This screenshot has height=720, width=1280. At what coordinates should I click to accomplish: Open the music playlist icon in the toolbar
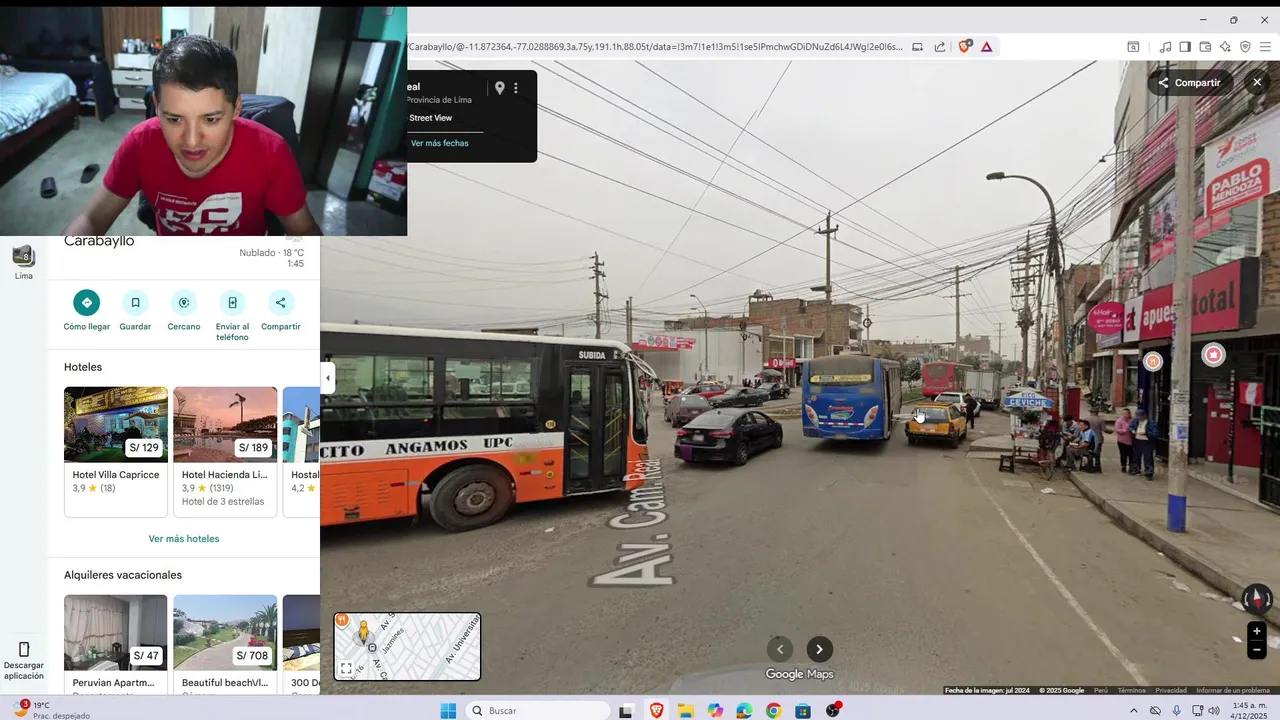point(1165,46)
